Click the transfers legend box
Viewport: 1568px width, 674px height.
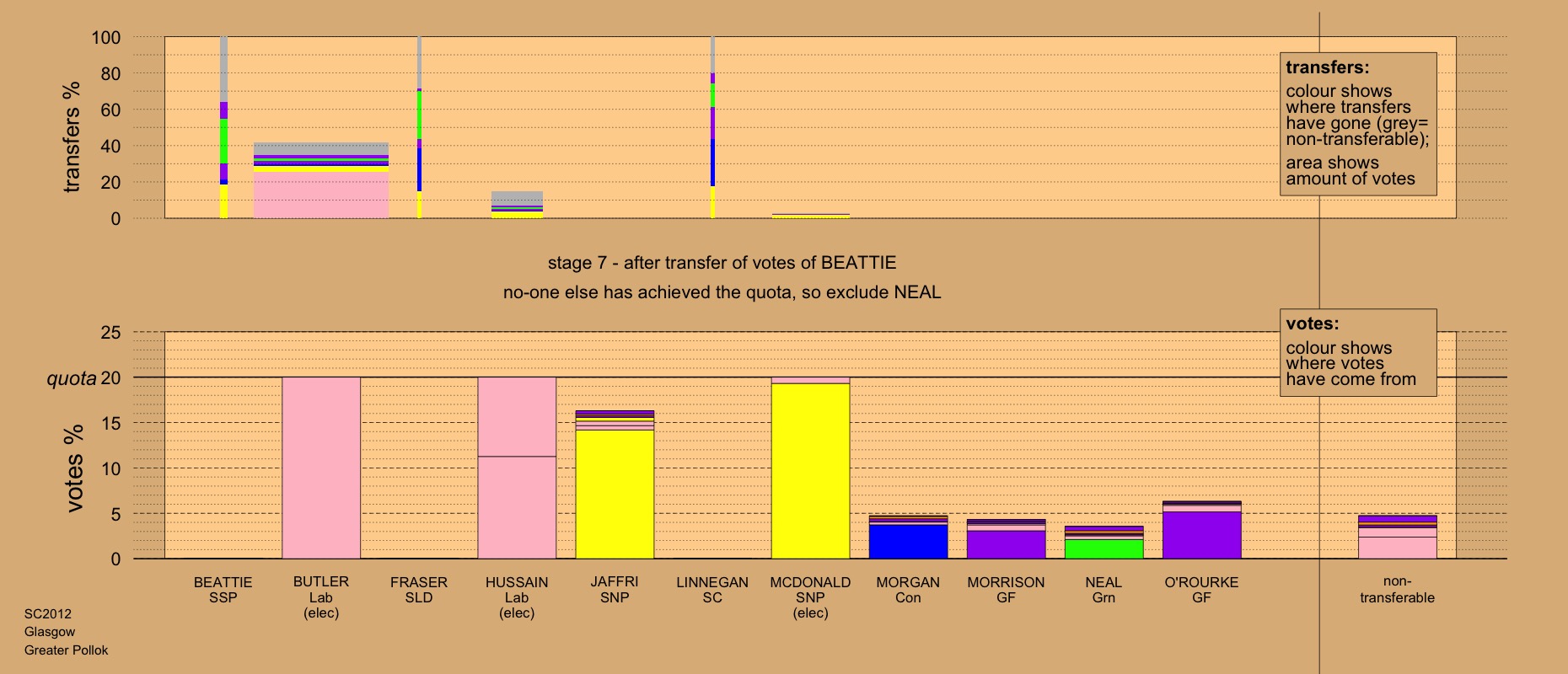point(1357,124)
